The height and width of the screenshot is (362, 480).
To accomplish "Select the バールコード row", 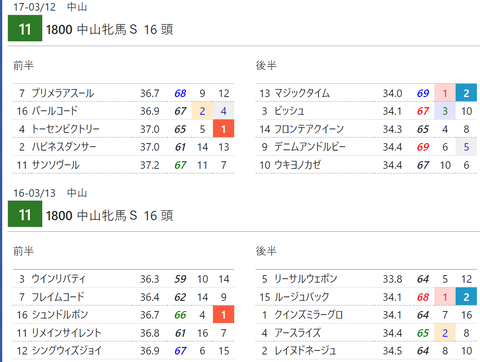I will [123, 111].
